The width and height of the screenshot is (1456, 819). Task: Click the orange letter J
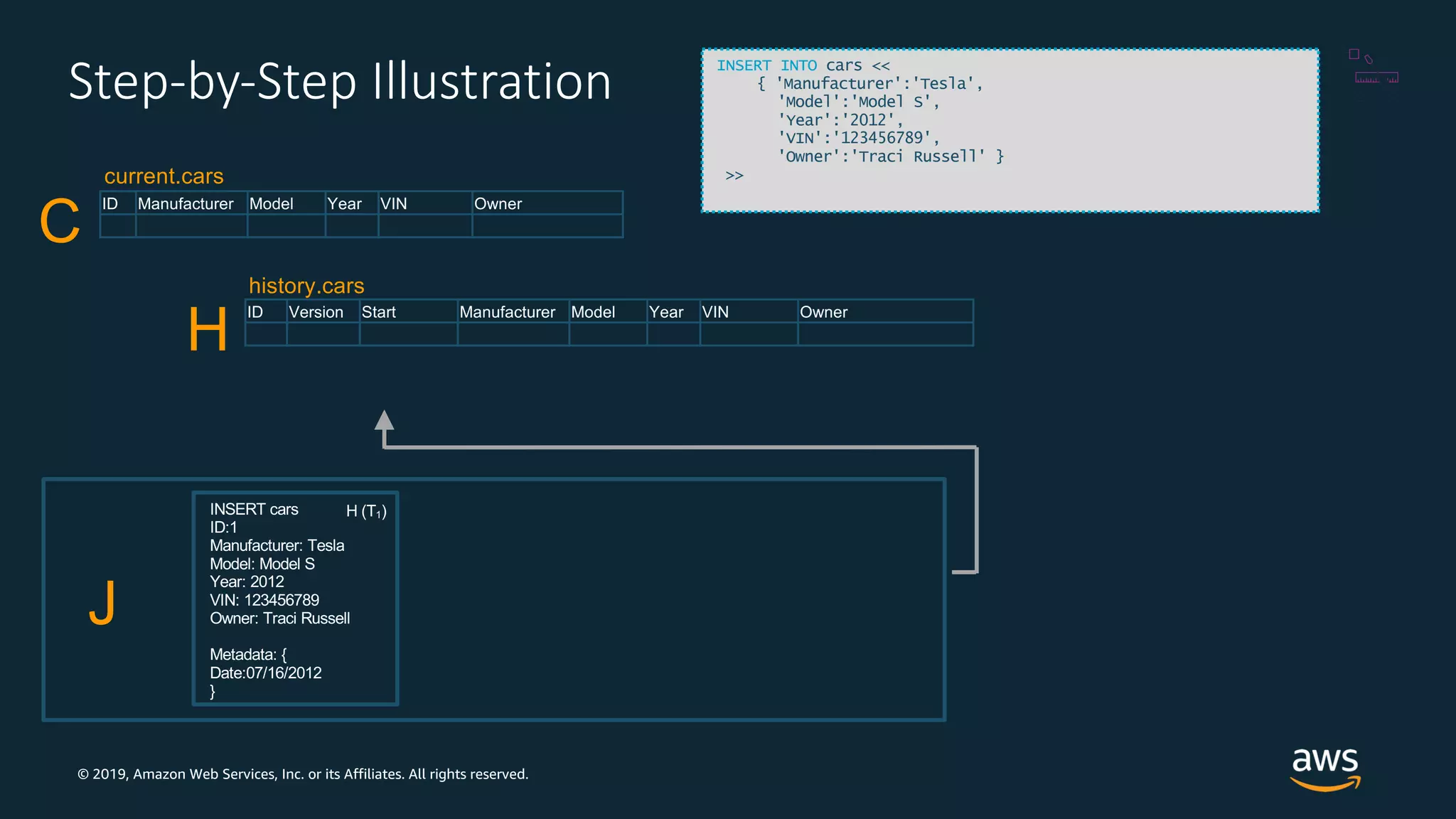pyautogui.click(x=102, y=602)
